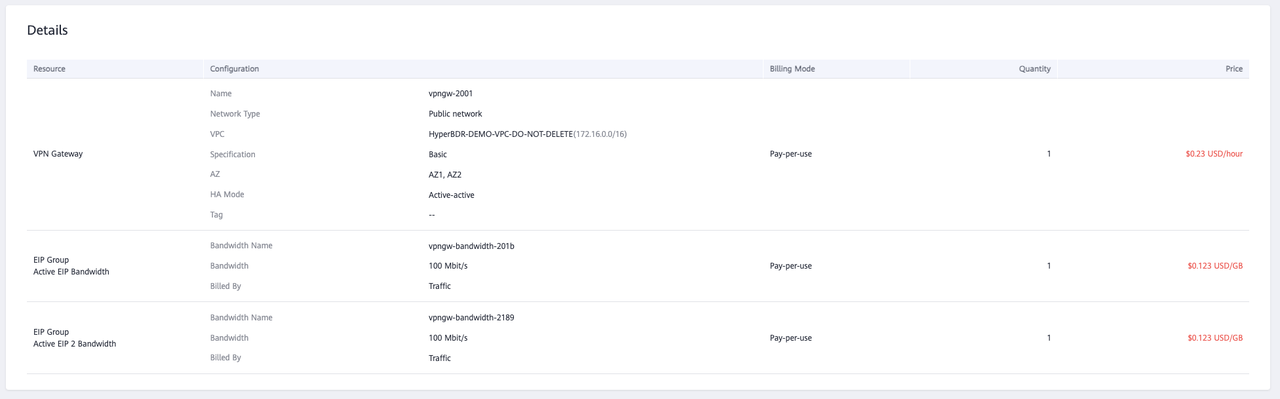Click Traffic value in vpngw-bandwidth-2189 row

[x=440, y=358]
